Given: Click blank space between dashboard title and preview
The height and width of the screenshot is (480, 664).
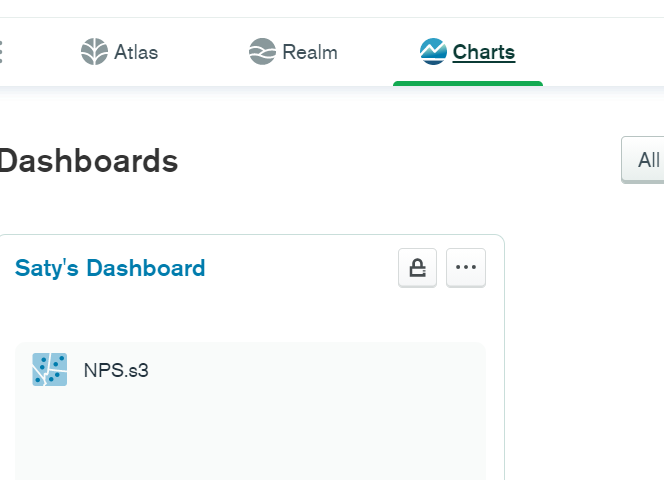Looking at the screenshot, I should [x=250, y=316].
